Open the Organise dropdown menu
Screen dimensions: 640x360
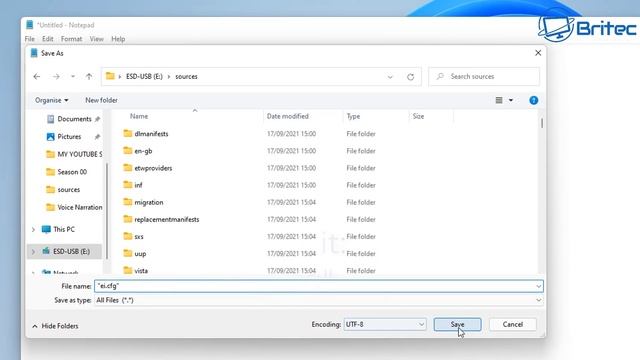51,100
